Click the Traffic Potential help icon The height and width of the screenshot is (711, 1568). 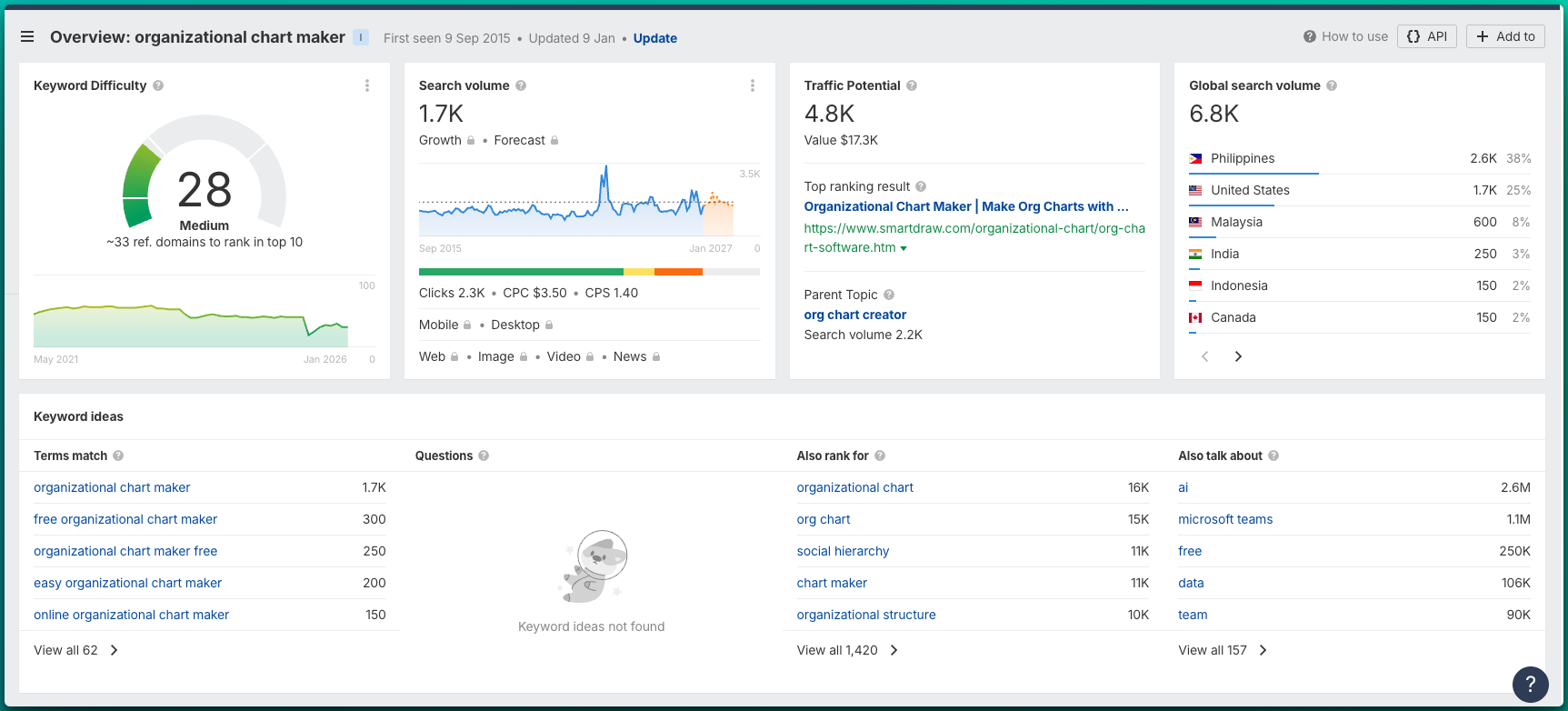912,85
